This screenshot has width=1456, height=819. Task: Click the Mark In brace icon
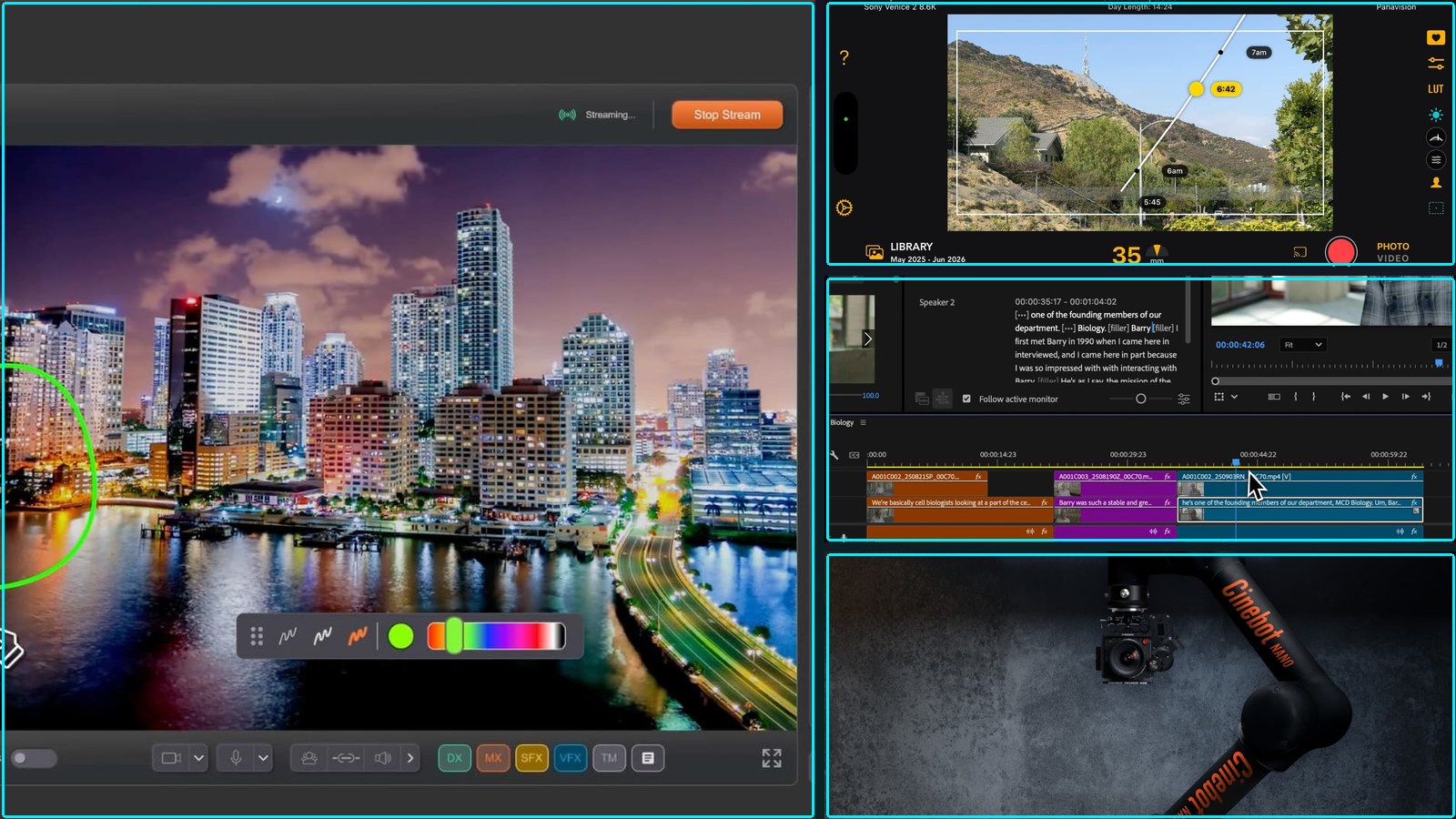1296,397
